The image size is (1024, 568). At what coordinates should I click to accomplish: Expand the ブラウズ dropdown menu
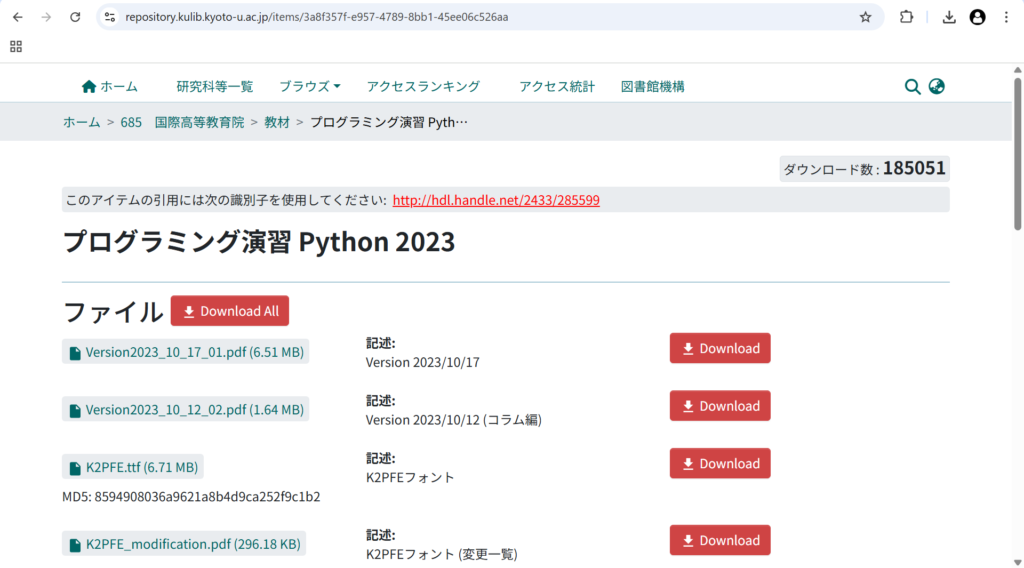[310, 86]
